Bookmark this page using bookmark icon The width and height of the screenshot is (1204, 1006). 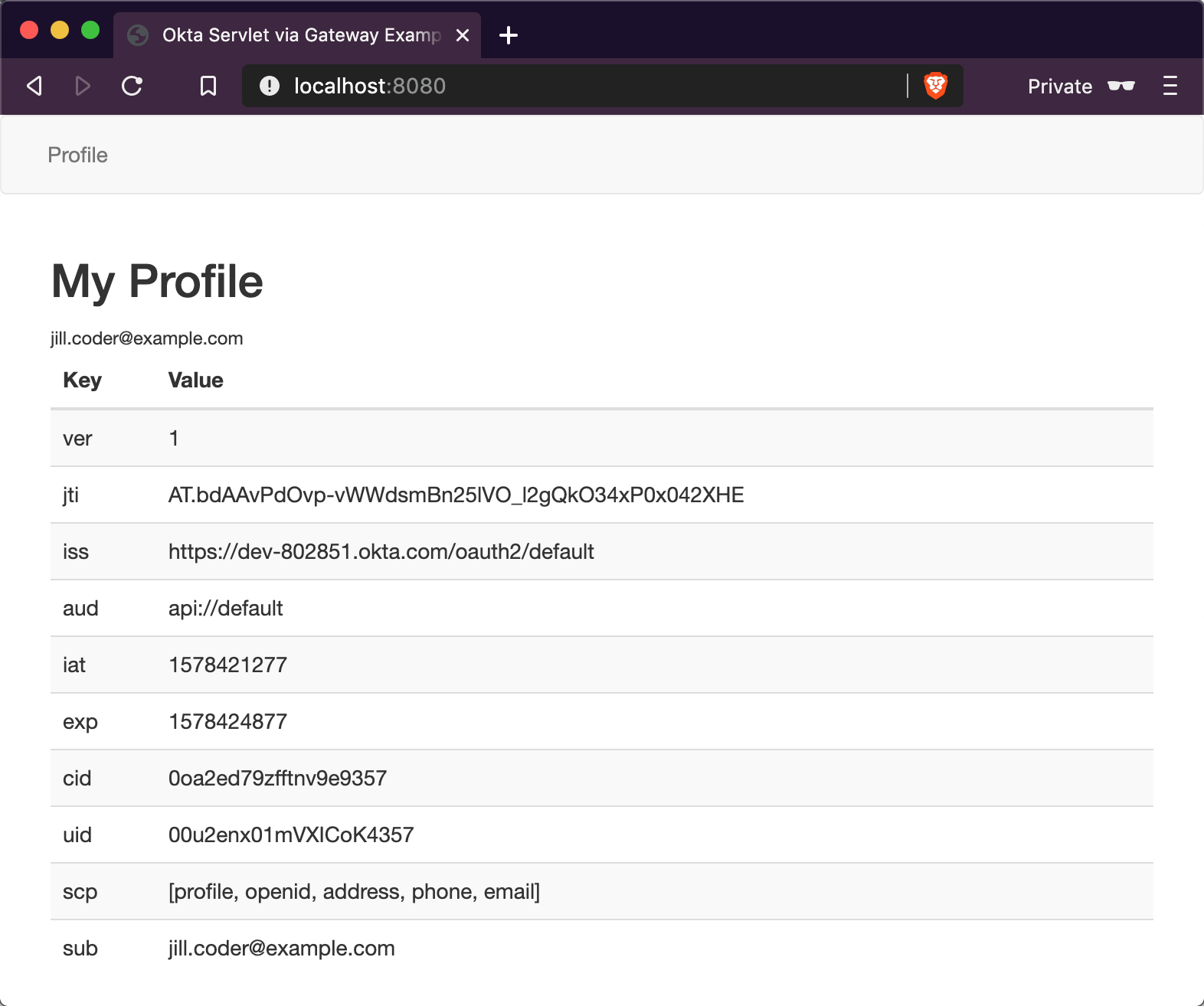(208, 86)
